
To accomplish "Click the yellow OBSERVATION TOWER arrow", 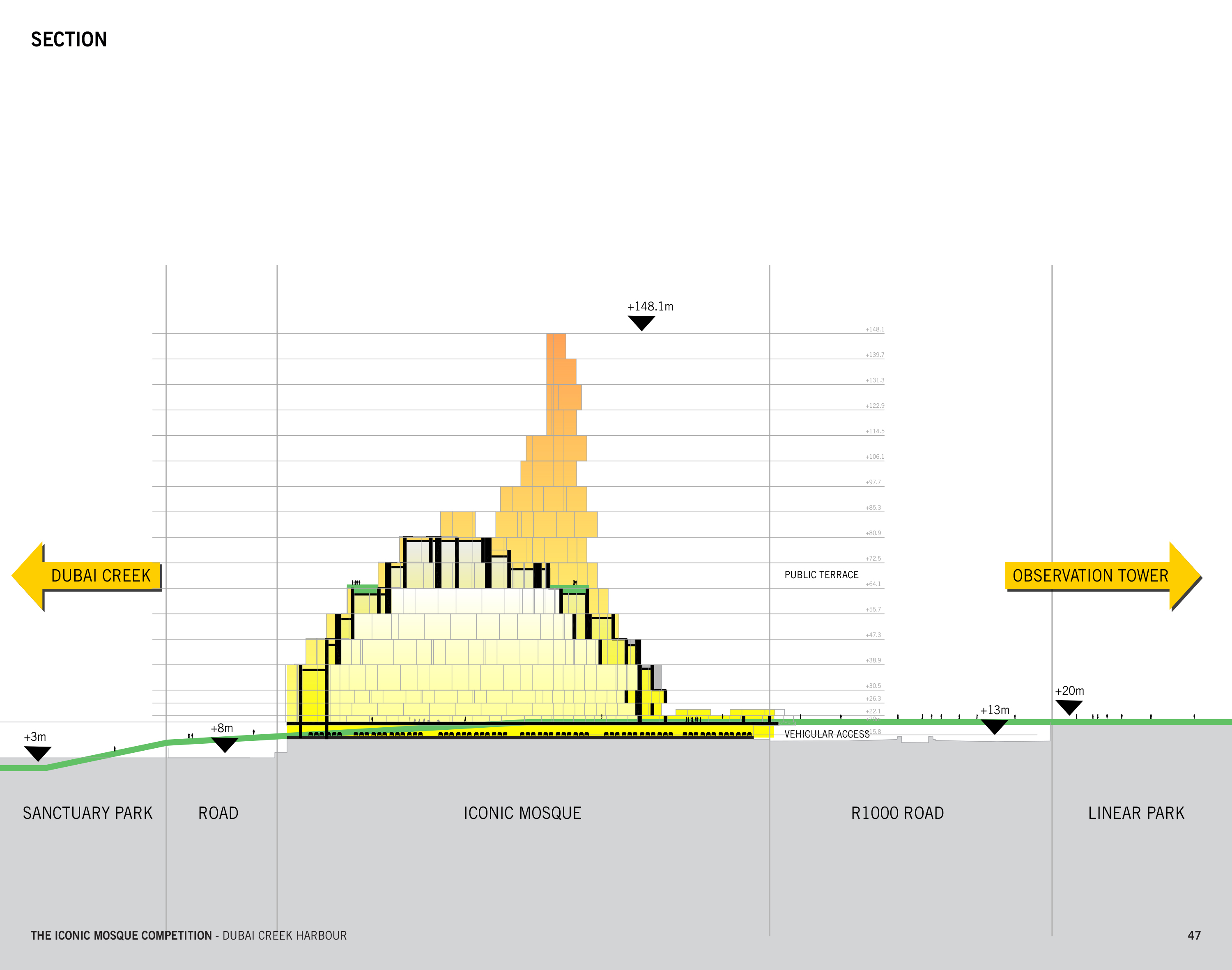I will (x=1103, y=576).
